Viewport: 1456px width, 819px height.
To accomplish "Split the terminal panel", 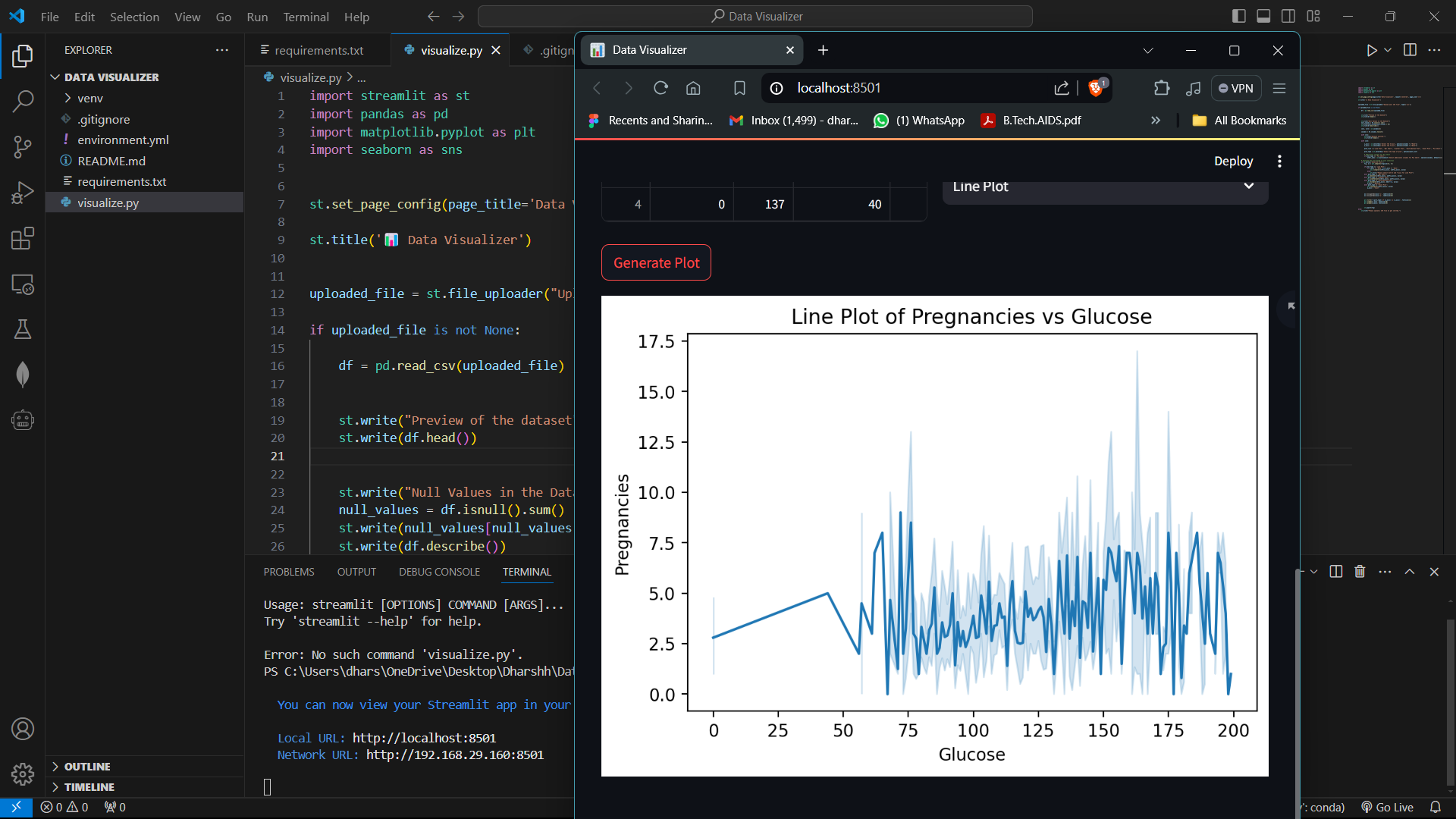I will point(1336,572).
